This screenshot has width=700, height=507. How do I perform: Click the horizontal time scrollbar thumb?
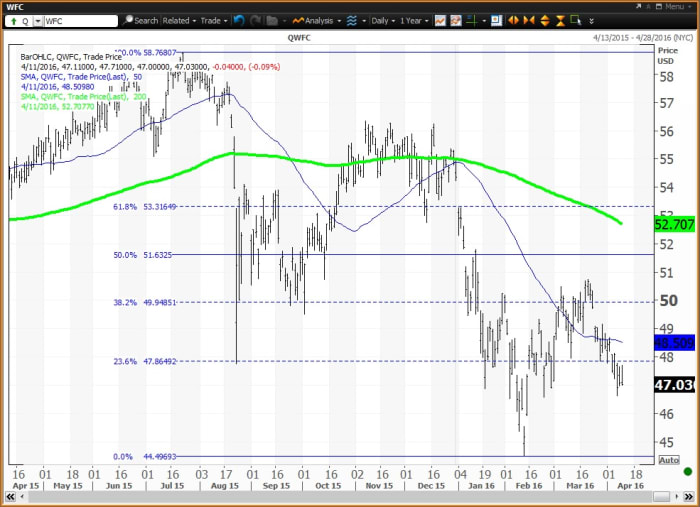[662, 496]
